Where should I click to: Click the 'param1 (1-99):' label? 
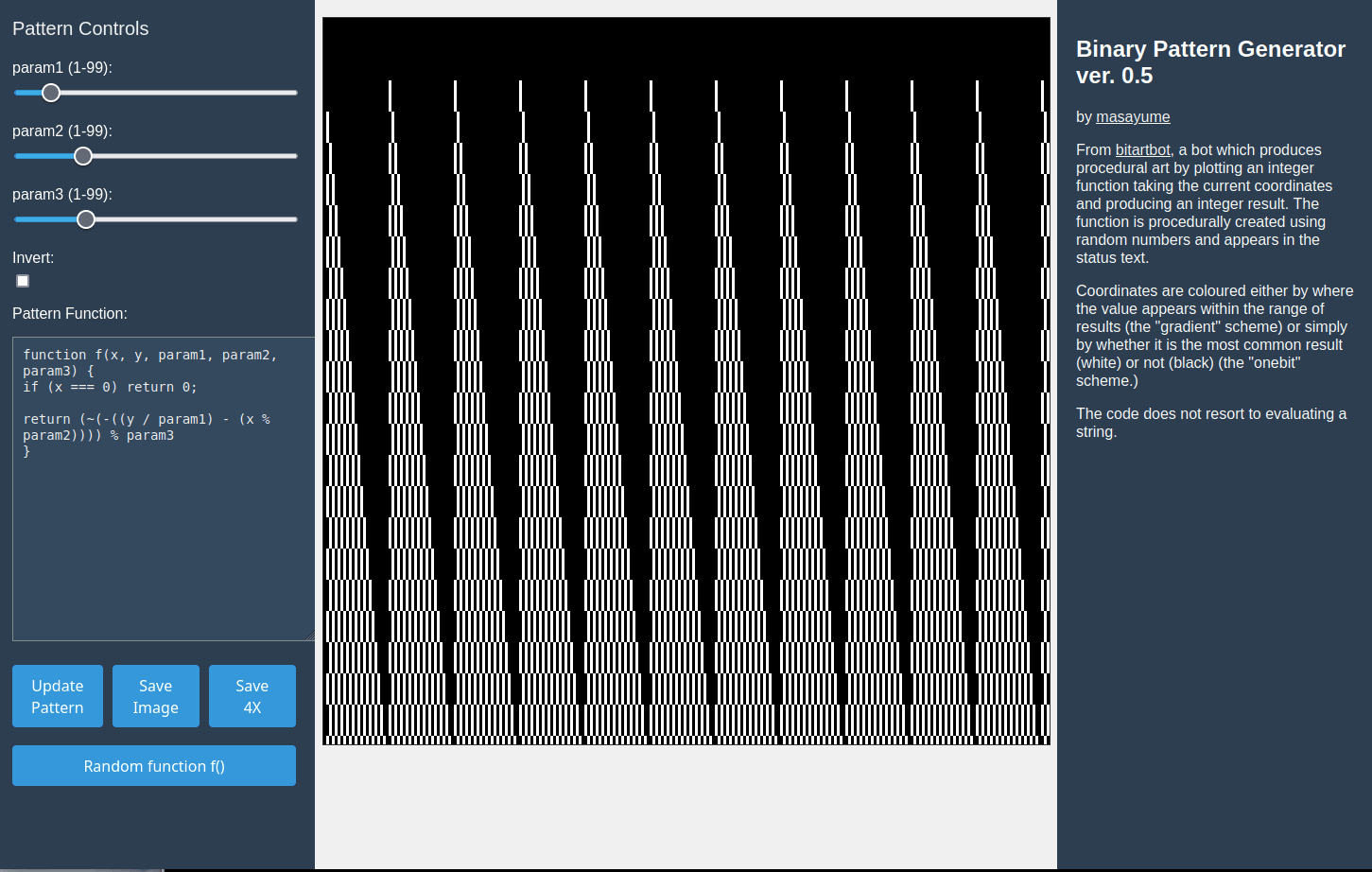[x=62, y=68]
